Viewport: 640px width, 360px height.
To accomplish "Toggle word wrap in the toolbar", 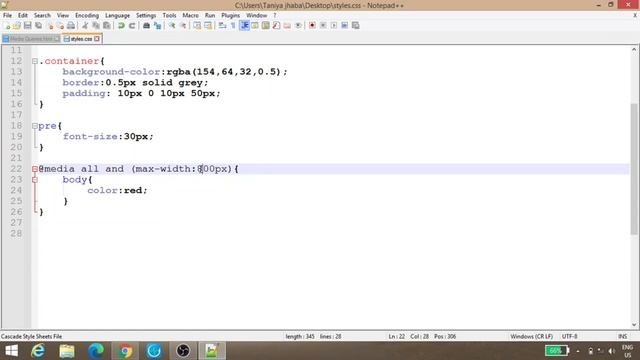I will [222, 26].
